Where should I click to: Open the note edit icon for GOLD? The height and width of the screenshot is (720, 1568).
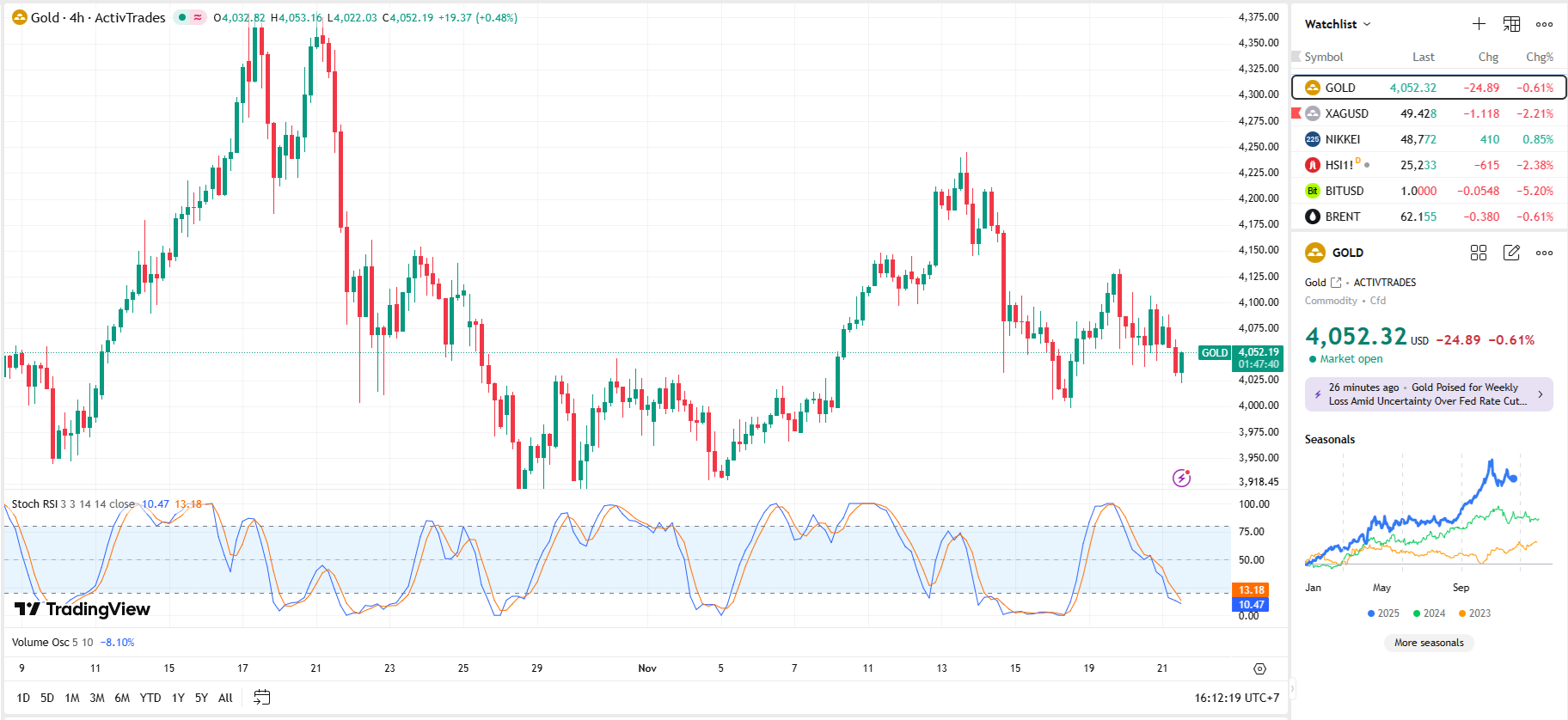coord(1511,253)
